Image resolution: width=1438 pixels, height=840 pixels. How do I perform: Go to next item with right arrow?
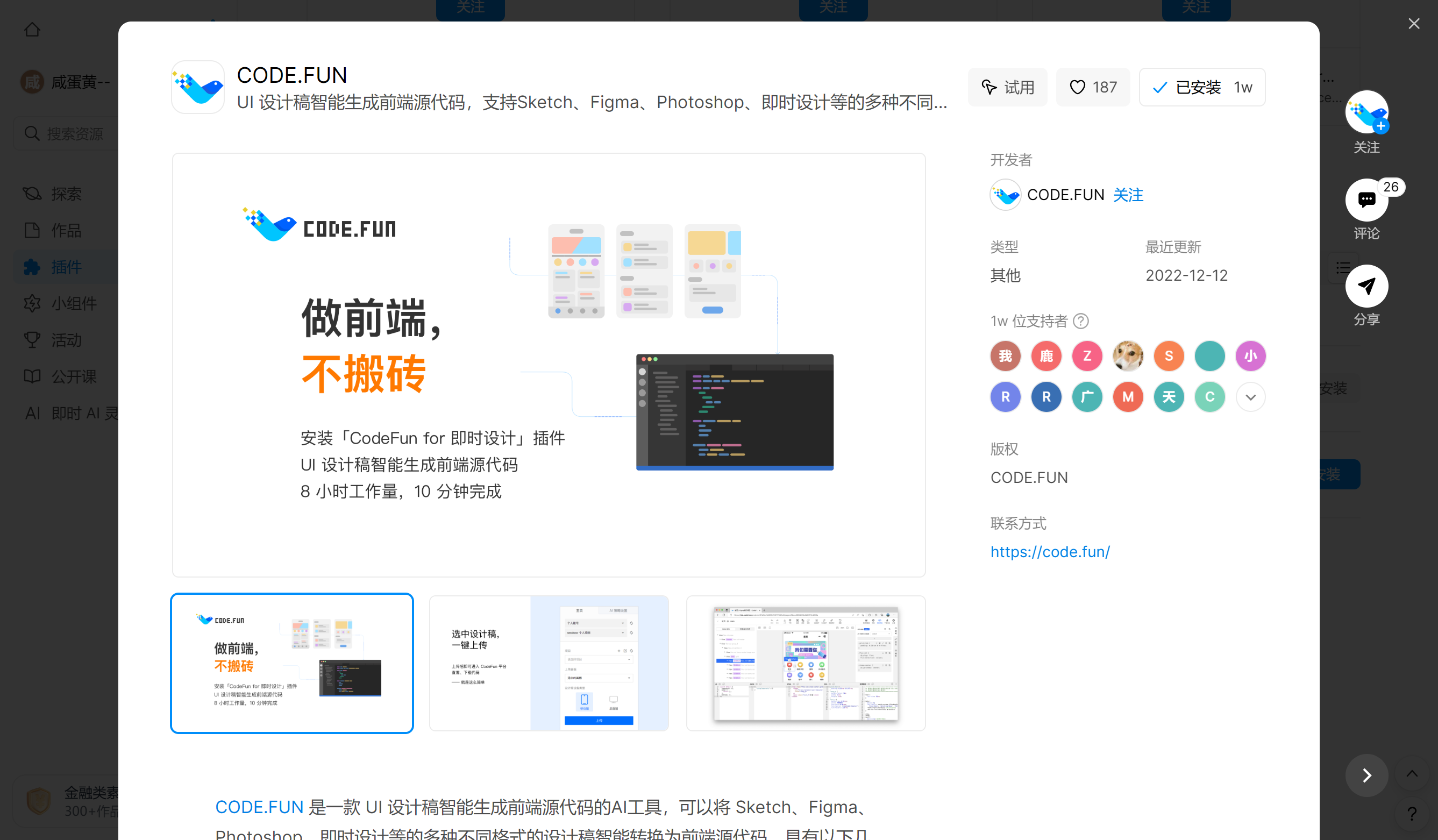coord(1366,775)
